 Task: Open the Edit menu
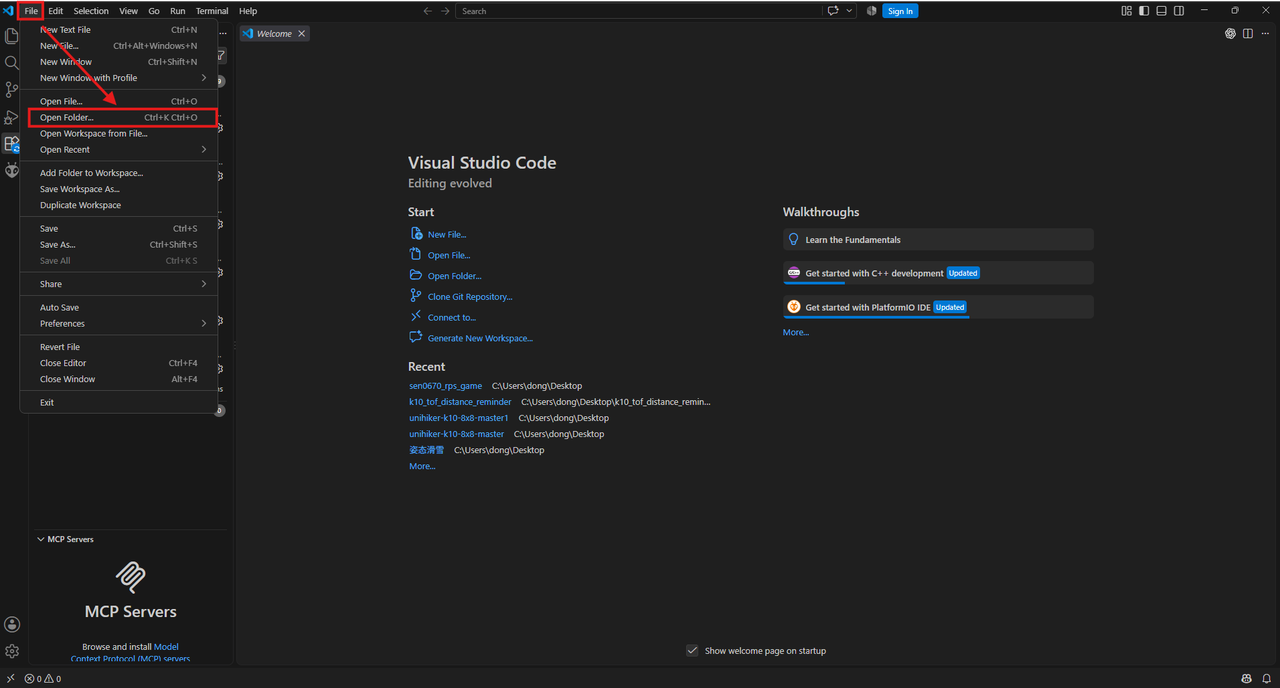[x=56, y=11]
